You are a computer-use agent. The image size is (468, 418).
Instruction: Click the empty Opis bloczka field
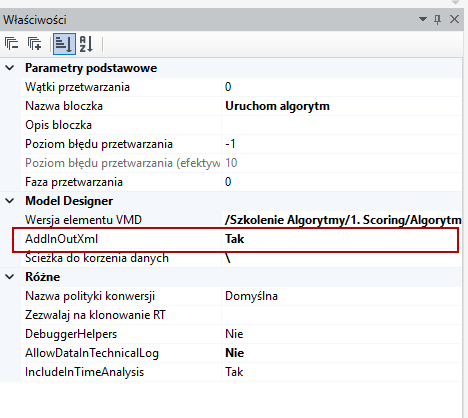coord(342,125)
